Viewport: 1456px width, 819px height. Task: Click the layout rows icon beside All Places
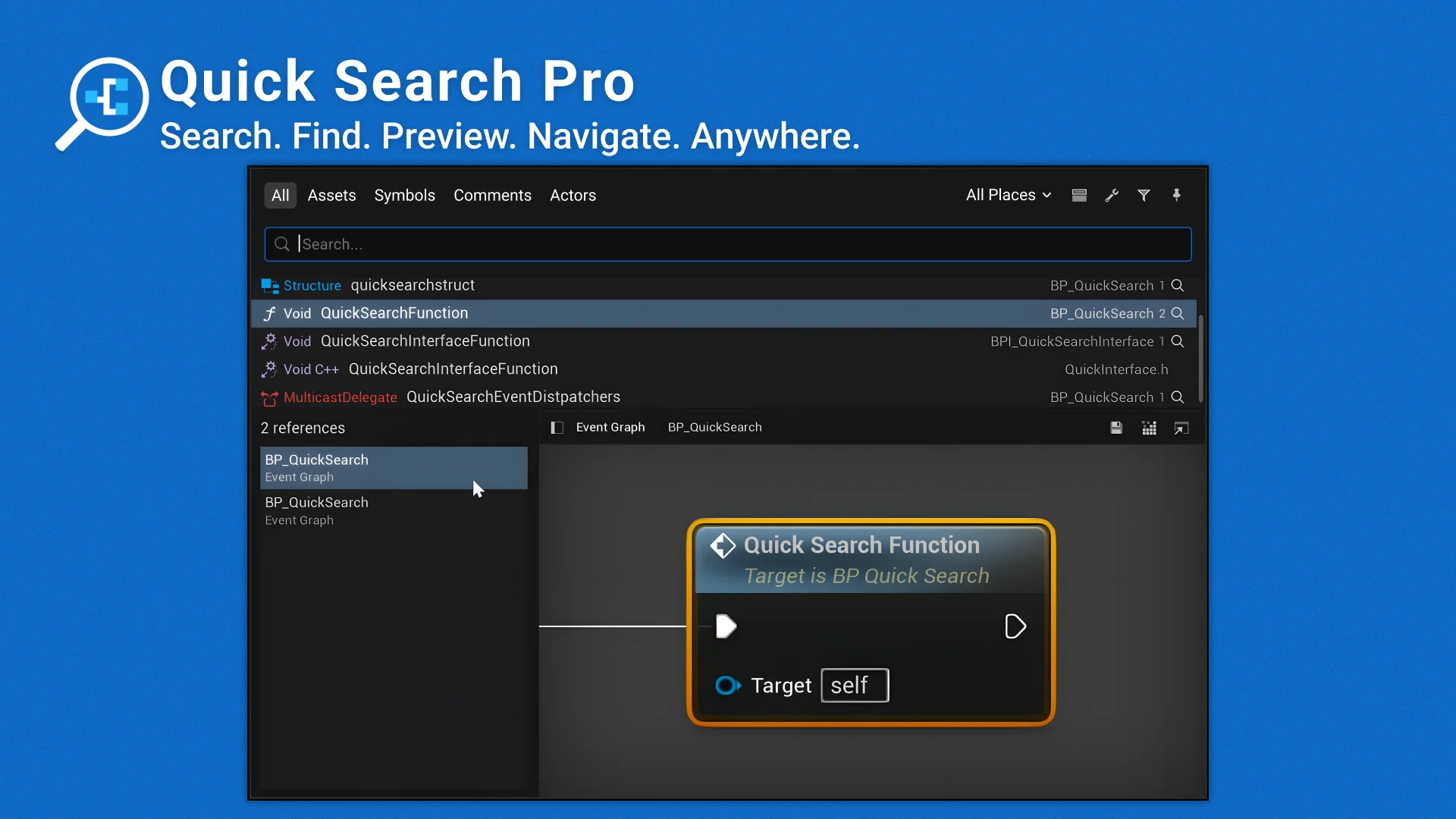coord(1079,195)
